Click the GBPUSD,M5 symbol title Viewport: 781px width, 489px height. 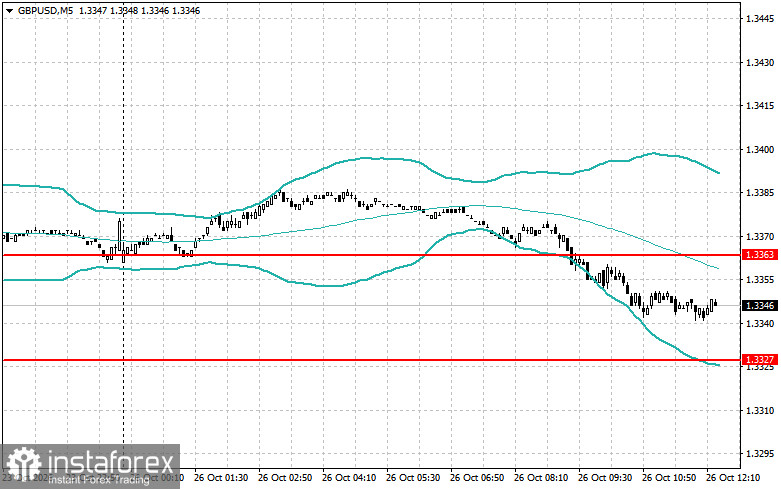[x=44, y=10]
